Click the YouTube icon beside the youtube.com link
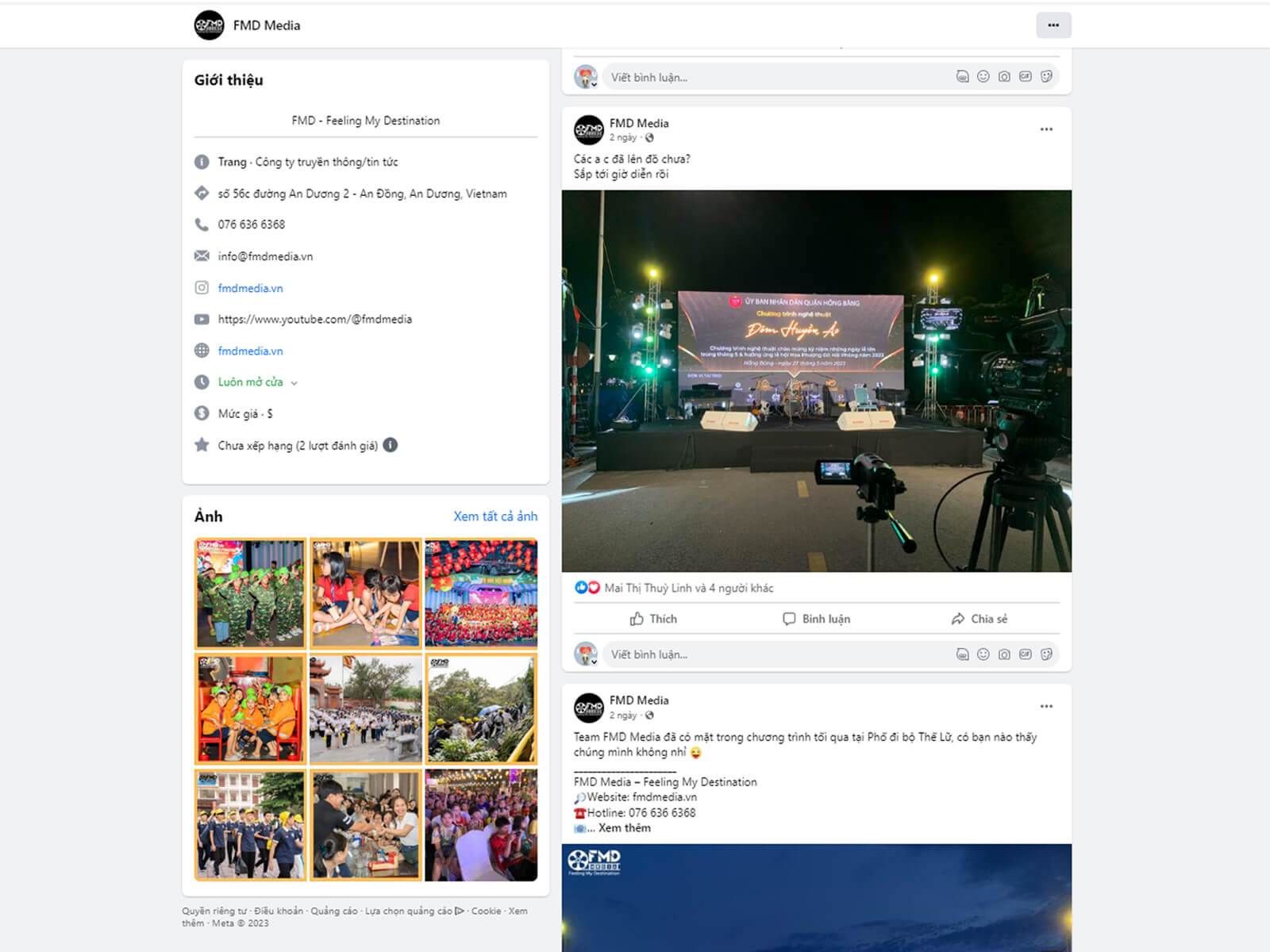The image size is (1270, 952). coord(202,319)
